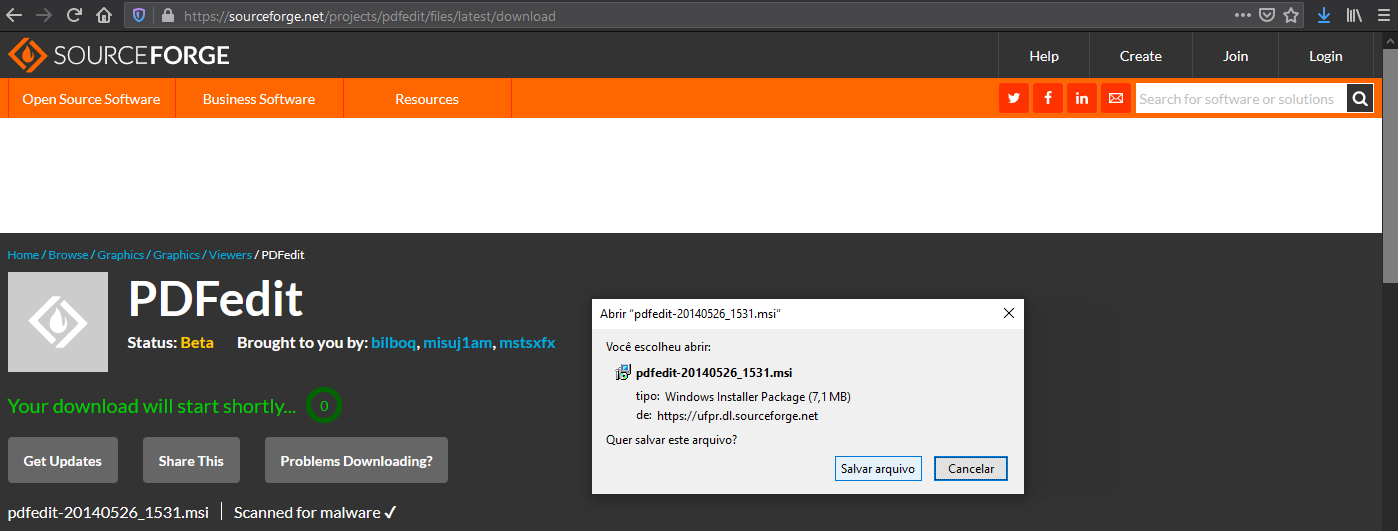1398x531 pixels.
Task: Share on Twitter via the bird icon
Action: (1014, 99)
